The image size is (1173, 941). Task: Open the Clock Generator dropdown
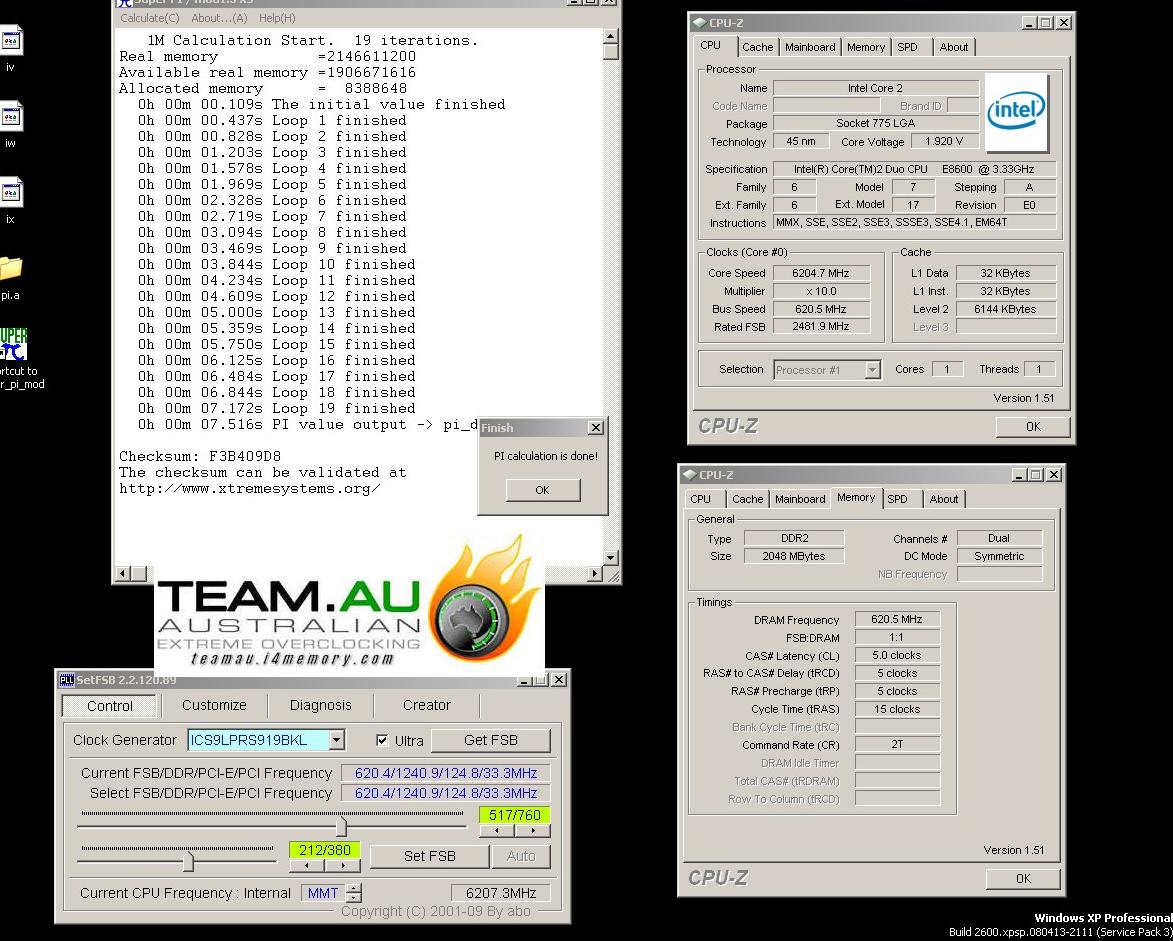pos(337,740)
